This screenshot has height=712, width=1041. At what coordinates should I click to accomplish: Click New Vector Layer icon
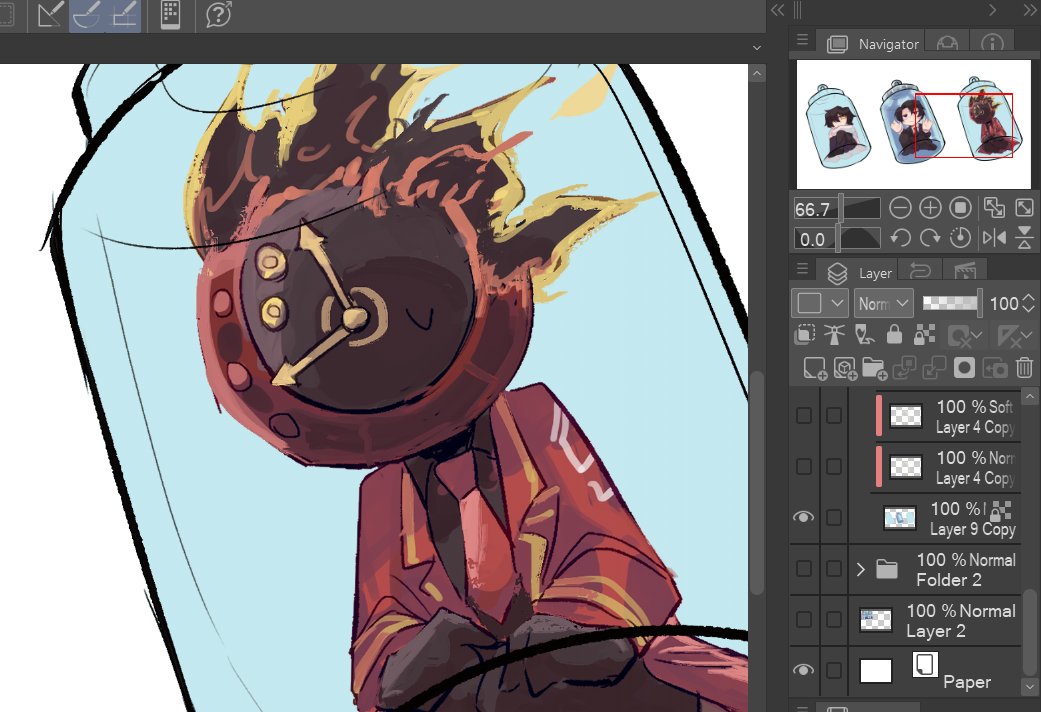(845, 368)
